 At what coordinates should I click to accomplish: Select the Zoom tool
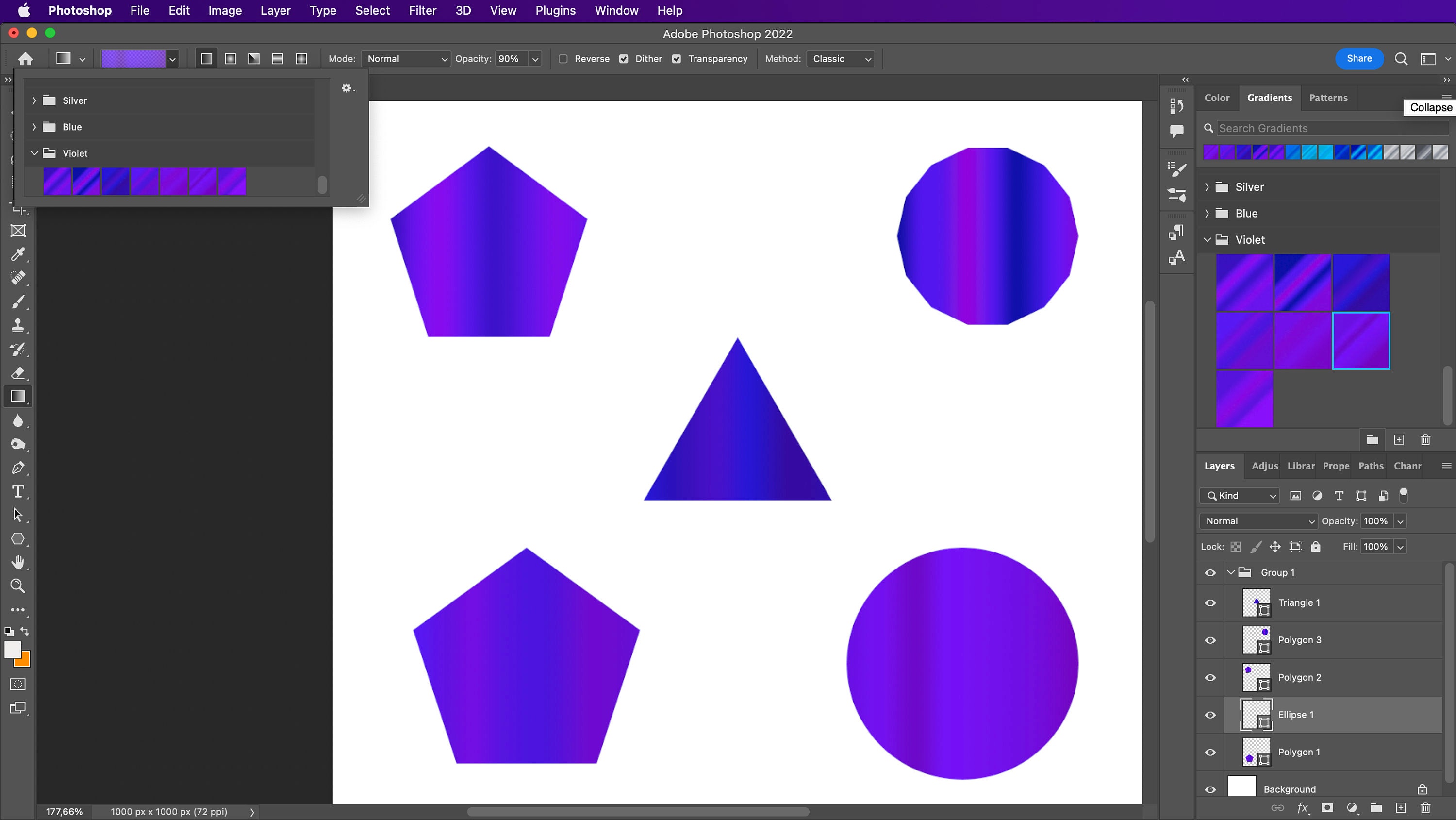point(18,586)
